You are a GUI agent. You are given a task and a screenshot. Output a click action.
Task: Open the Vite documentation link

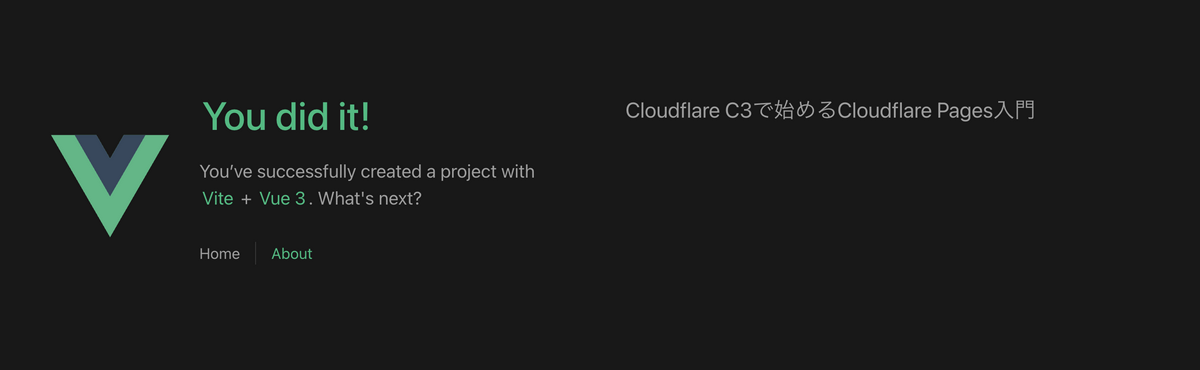(x=217, y=198)
